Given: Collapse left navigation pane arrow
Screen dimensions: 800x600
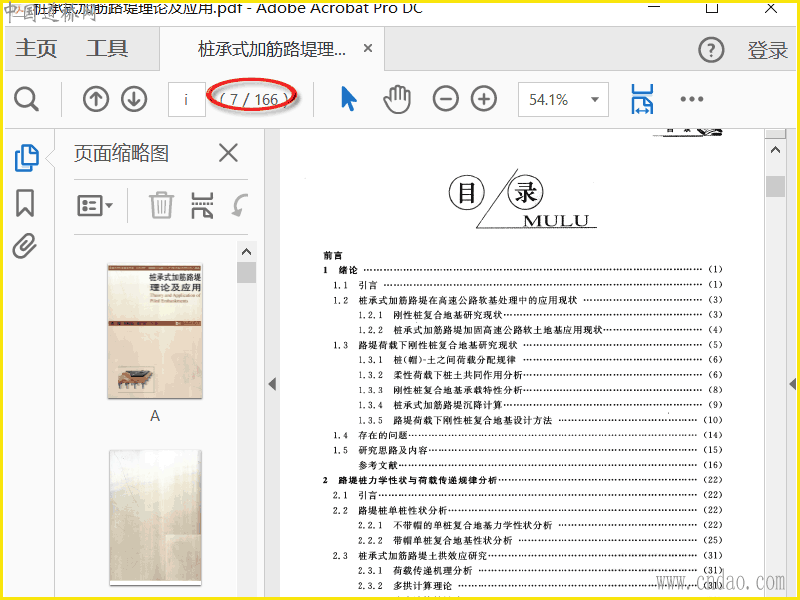Looking at the screenshot, I should [x=272, y=384].
